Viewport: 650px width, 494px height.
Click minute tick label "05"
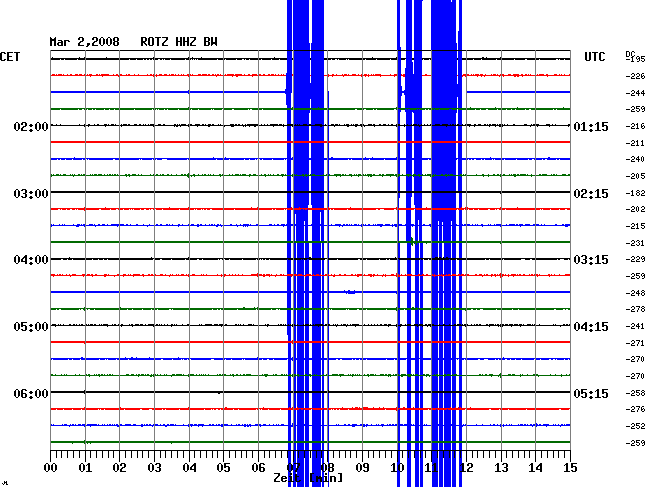(x=223, y=468)
